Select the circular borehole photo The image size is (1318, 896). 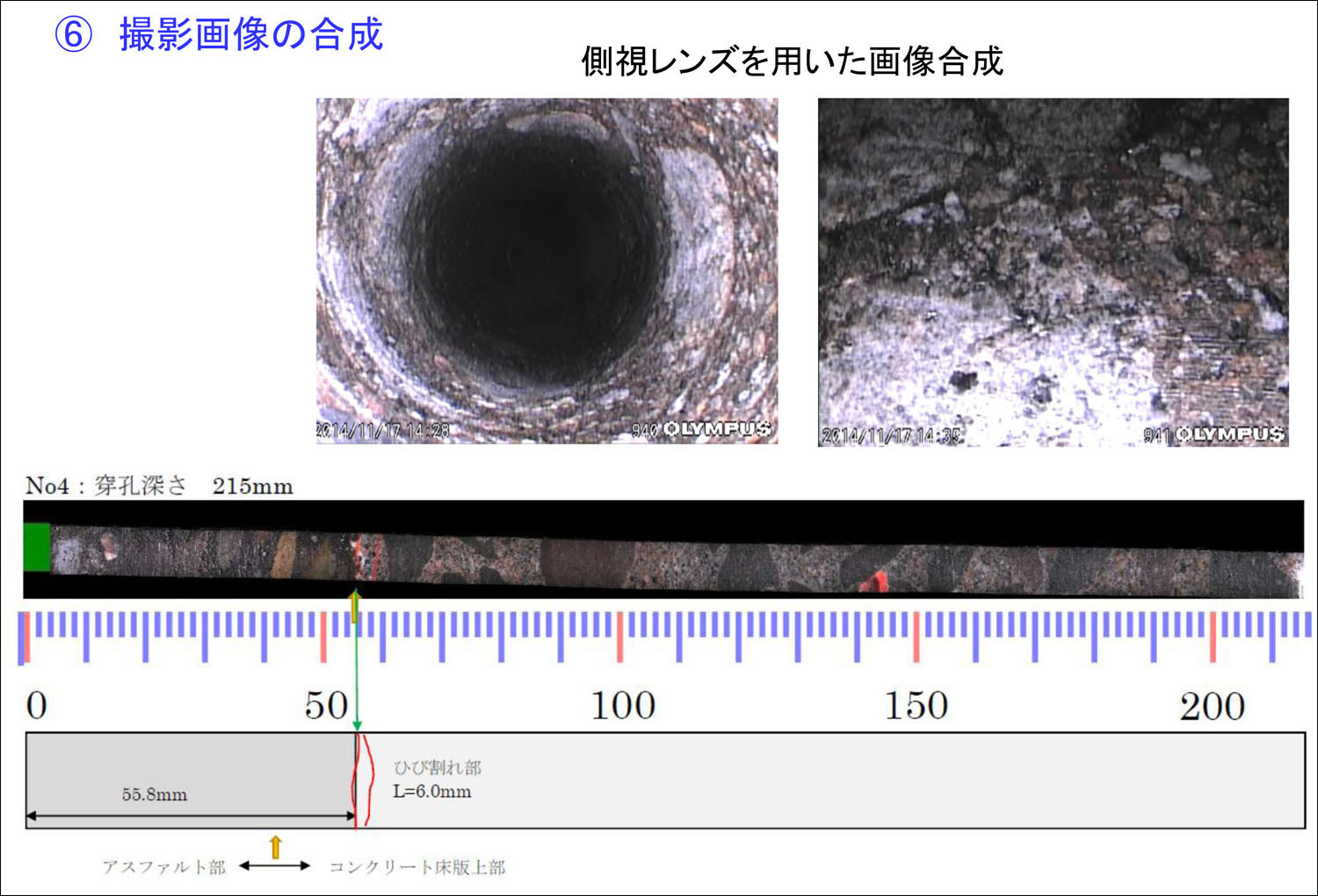point(547,271)
